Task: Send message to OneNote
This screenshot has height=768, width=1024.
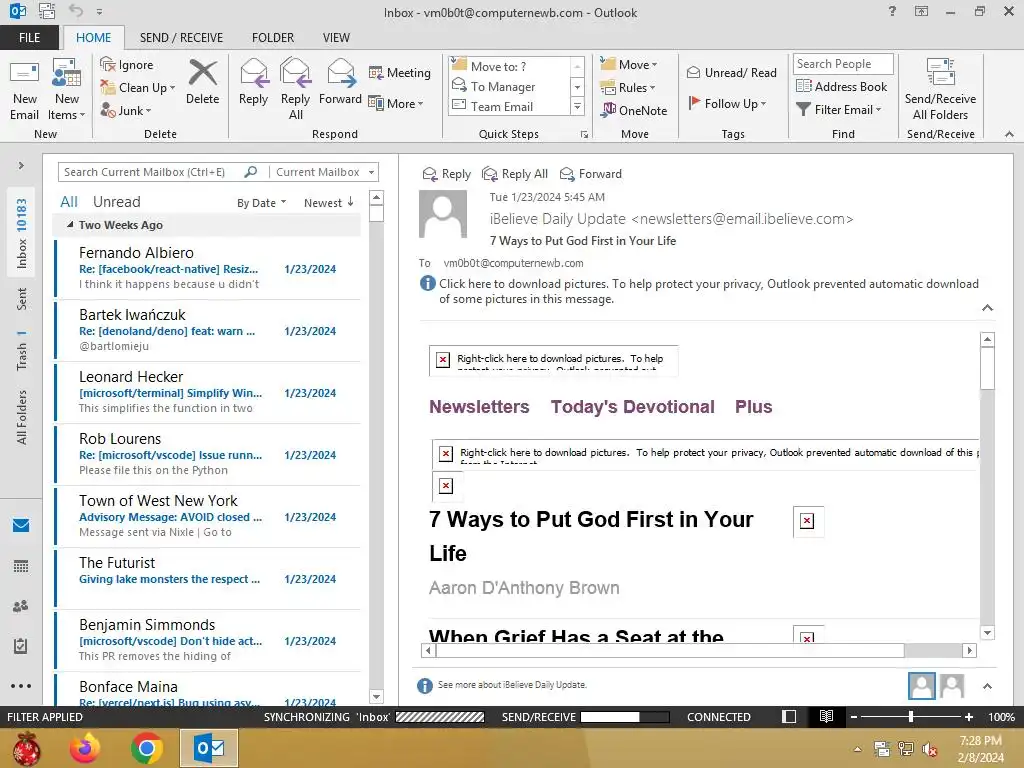Action: 634,110
